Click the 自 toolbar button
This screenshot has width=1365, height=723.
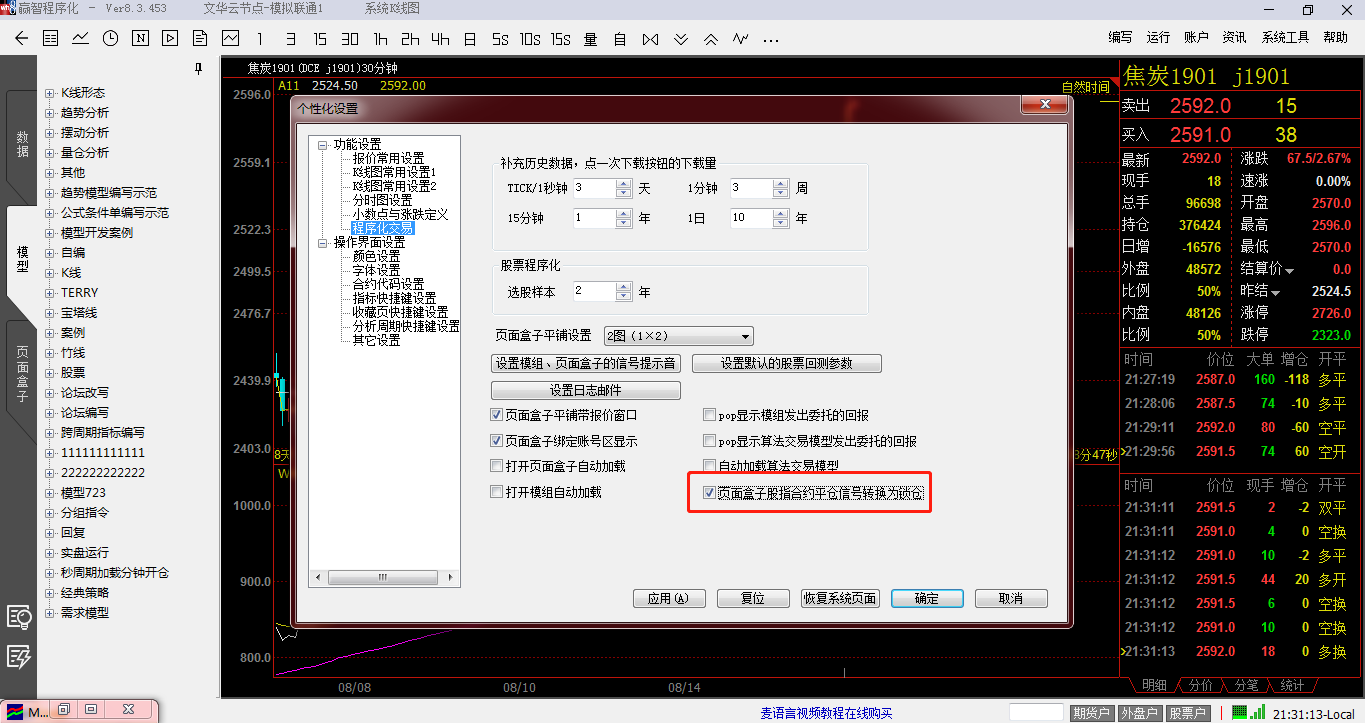pyautogui.click(x=620, y=39)
